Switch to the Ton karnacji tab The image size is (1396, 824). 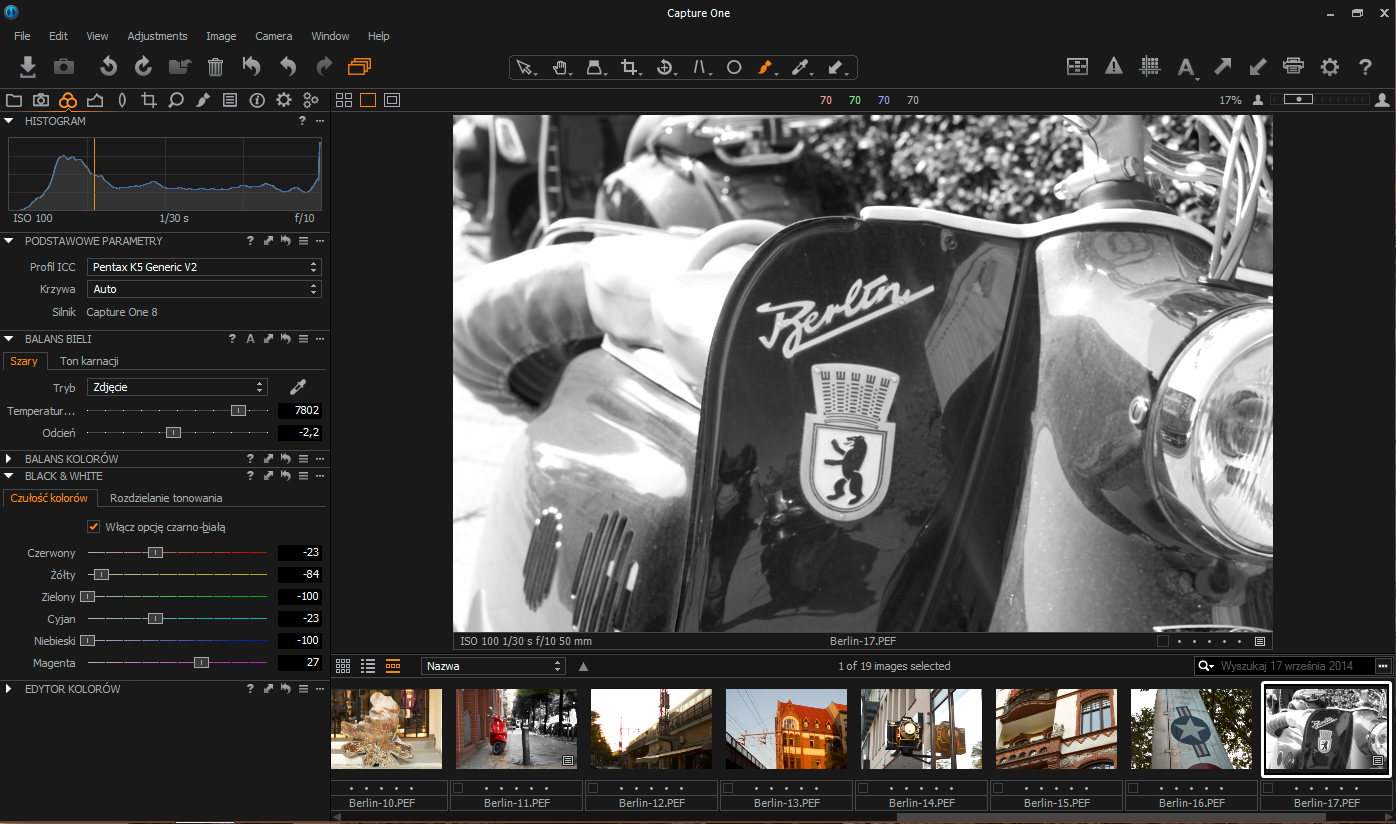(x=89, y=361)
